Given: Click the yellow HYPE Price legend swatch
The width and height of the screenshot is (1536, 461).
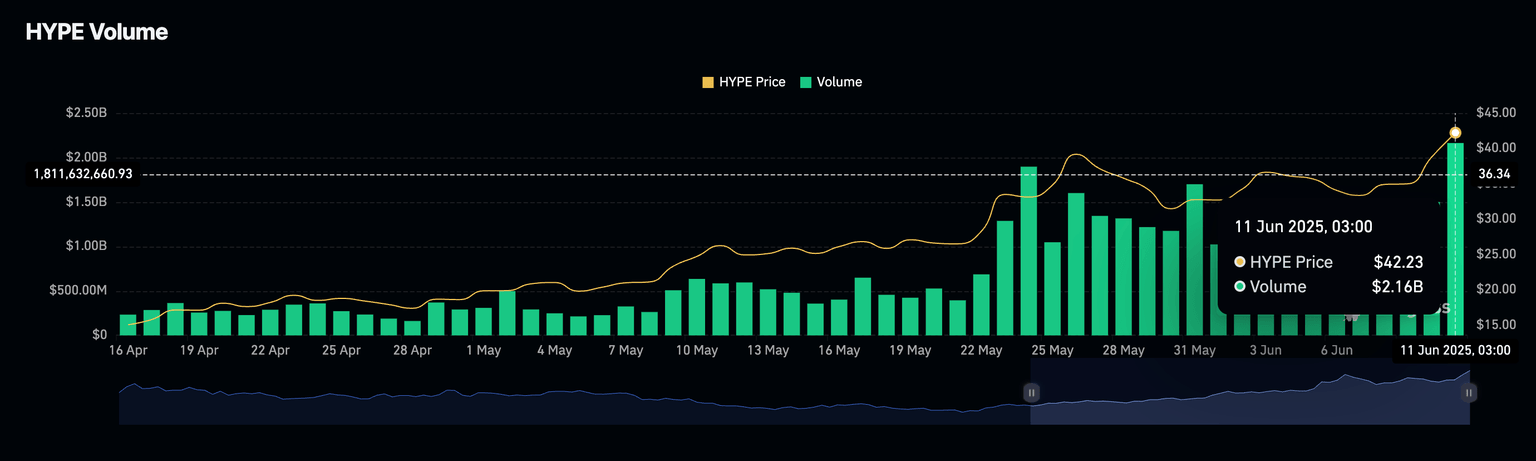Looking at the screenshot, I should tap(709, 82).
